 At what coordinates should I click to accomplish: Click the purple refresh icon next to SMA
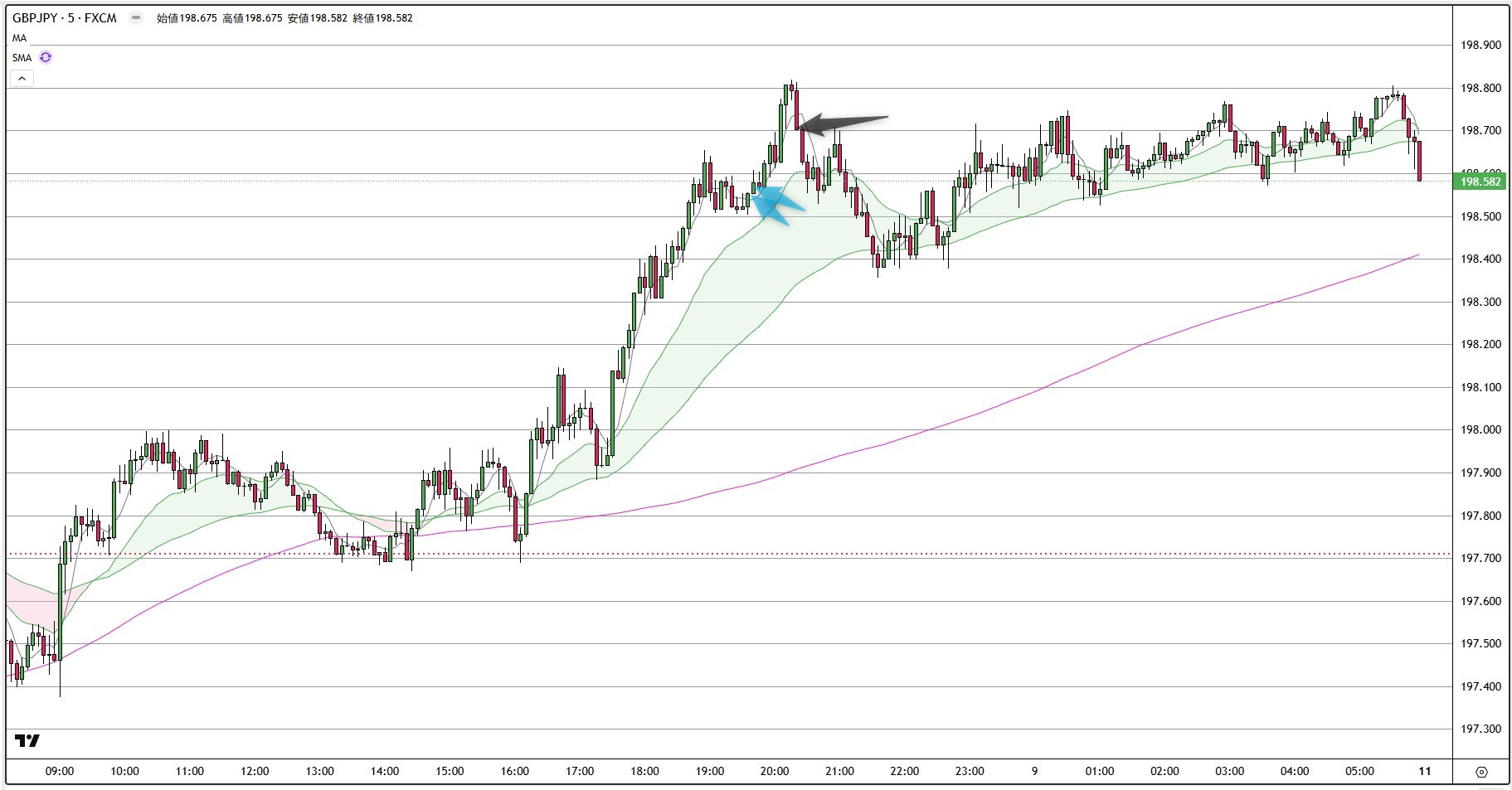tap(46, 57)
